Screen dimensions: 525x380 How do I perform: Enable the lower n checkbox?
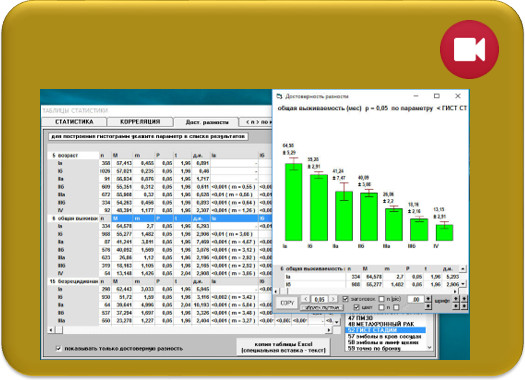coord(381,307)
